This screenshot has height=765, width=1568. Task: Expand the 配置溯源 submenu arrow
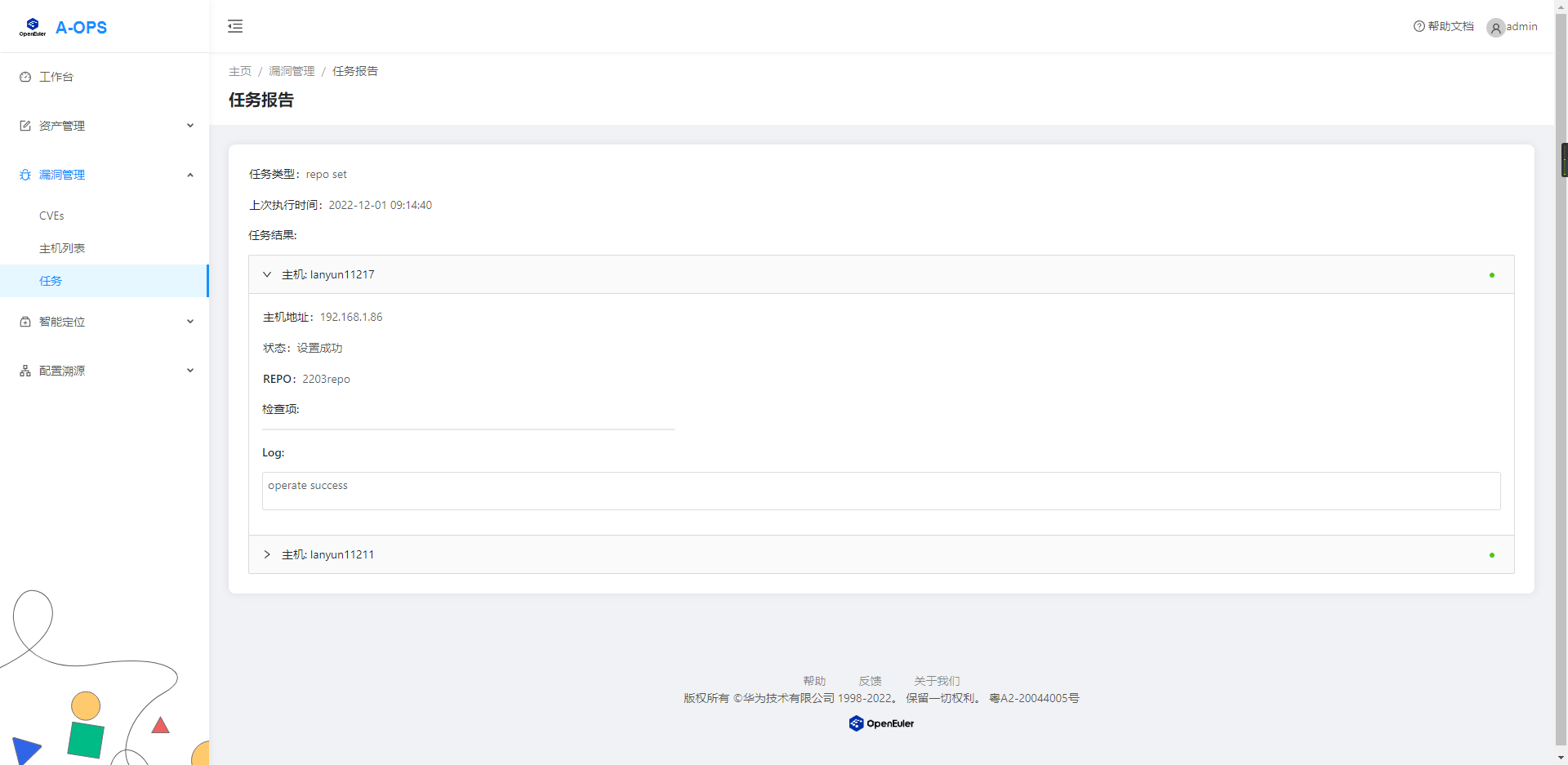point(190,371)
